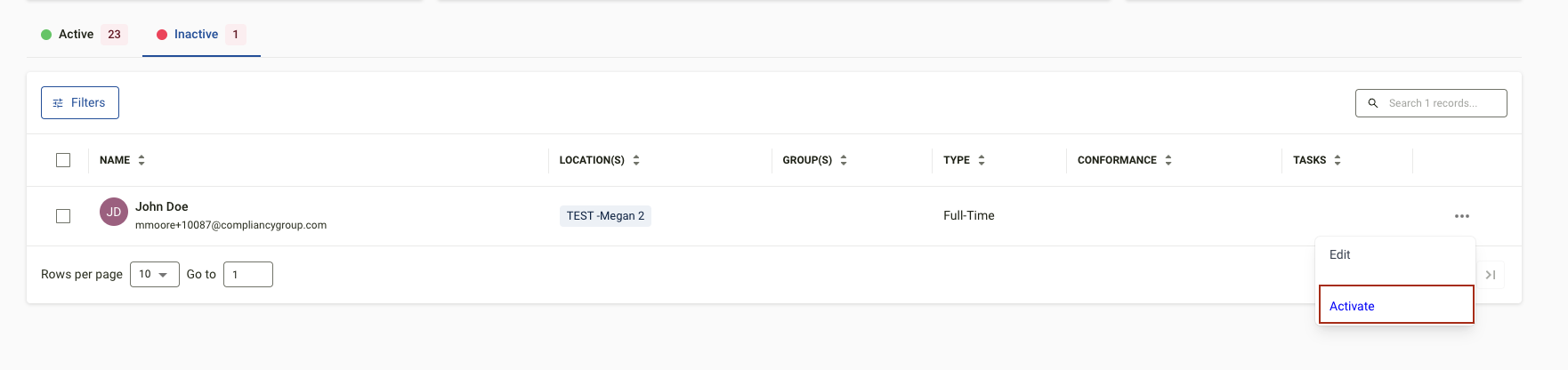Switch to the Active tab

[85, 35]
